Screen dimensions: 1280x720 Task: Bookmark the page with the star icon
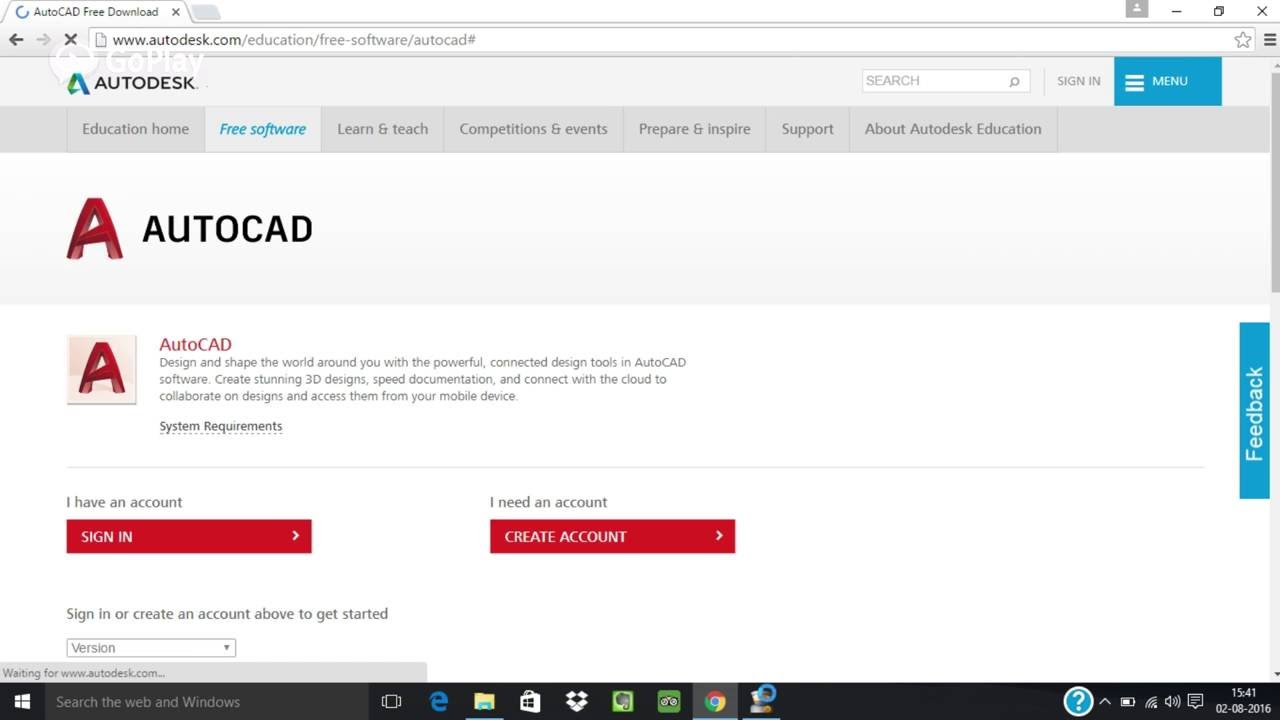point(1243,40)
